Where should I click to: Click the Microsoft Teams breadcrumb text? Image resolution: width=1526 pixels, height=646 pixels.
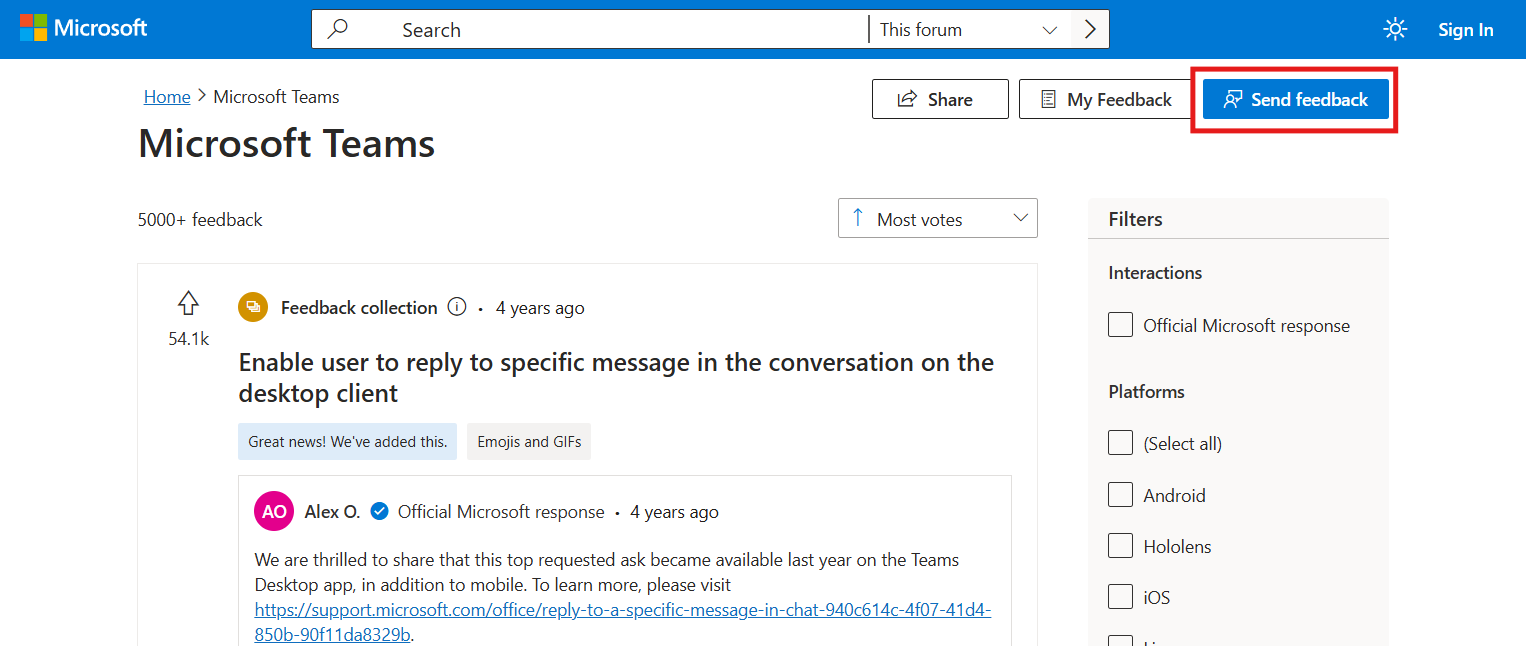[x=276, y=97]
